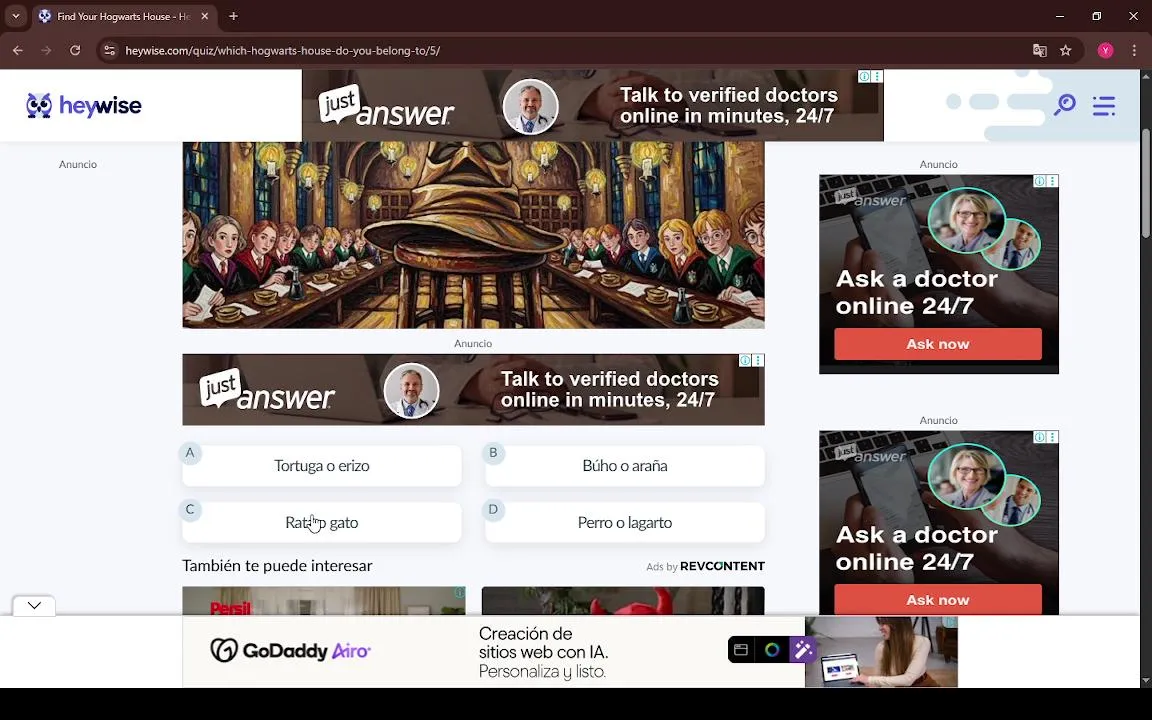Open the tab search dropdown arrow
This screenshot has width=1152, height=720.
(x=15, y=16)
